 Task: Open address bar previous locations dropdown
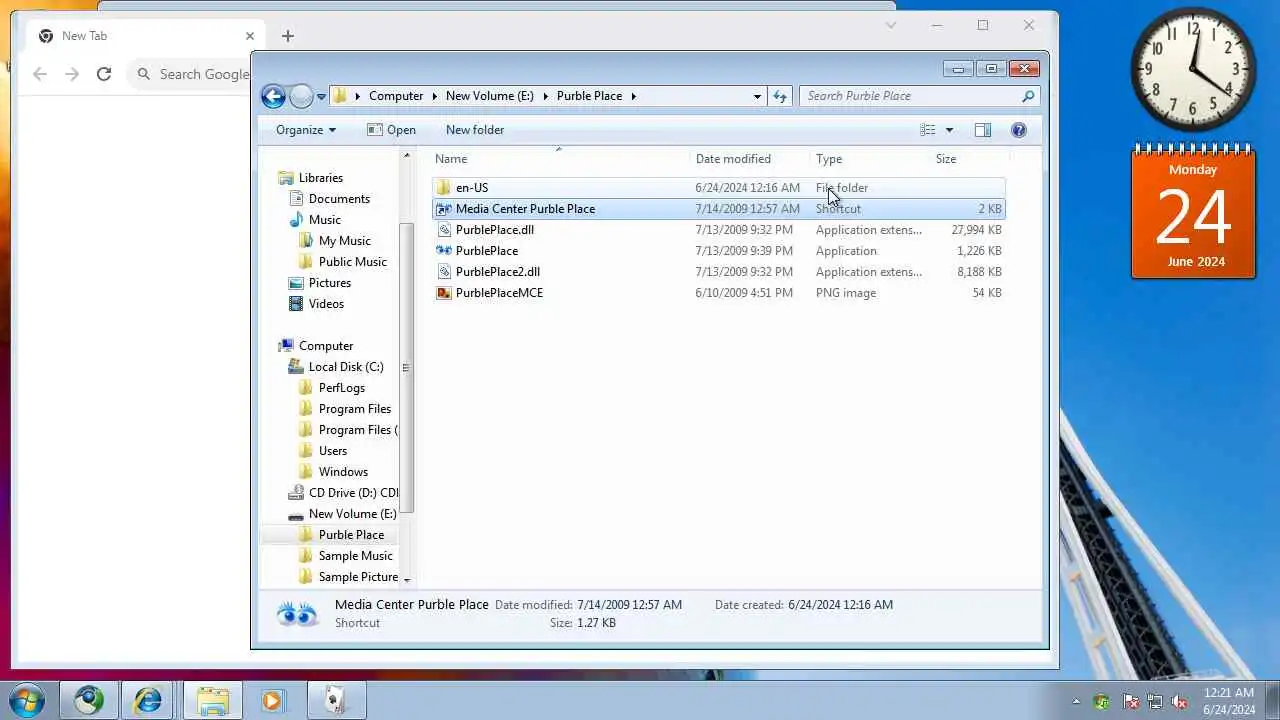coord(757,96)
